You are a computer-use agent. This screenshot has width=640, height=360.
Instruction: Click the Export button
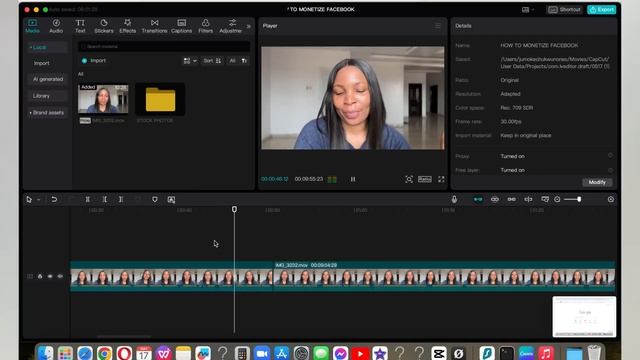tap(602, 9)
